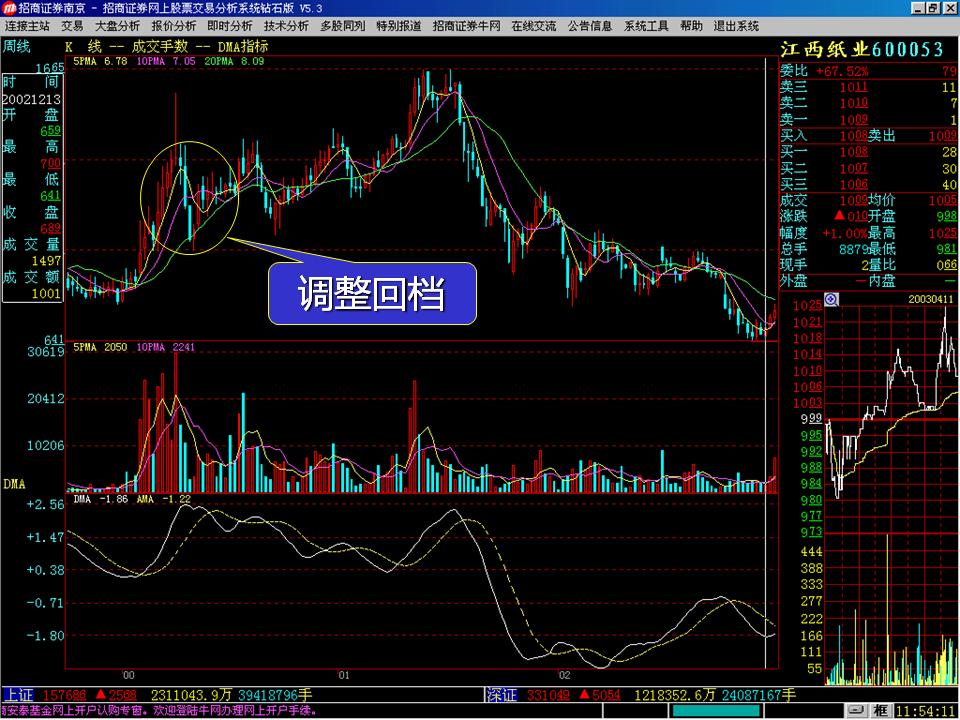Screen dimensions: 960x720
Task: Click the 10PMA 7.05 price average label
Action: tap(166, 61)
